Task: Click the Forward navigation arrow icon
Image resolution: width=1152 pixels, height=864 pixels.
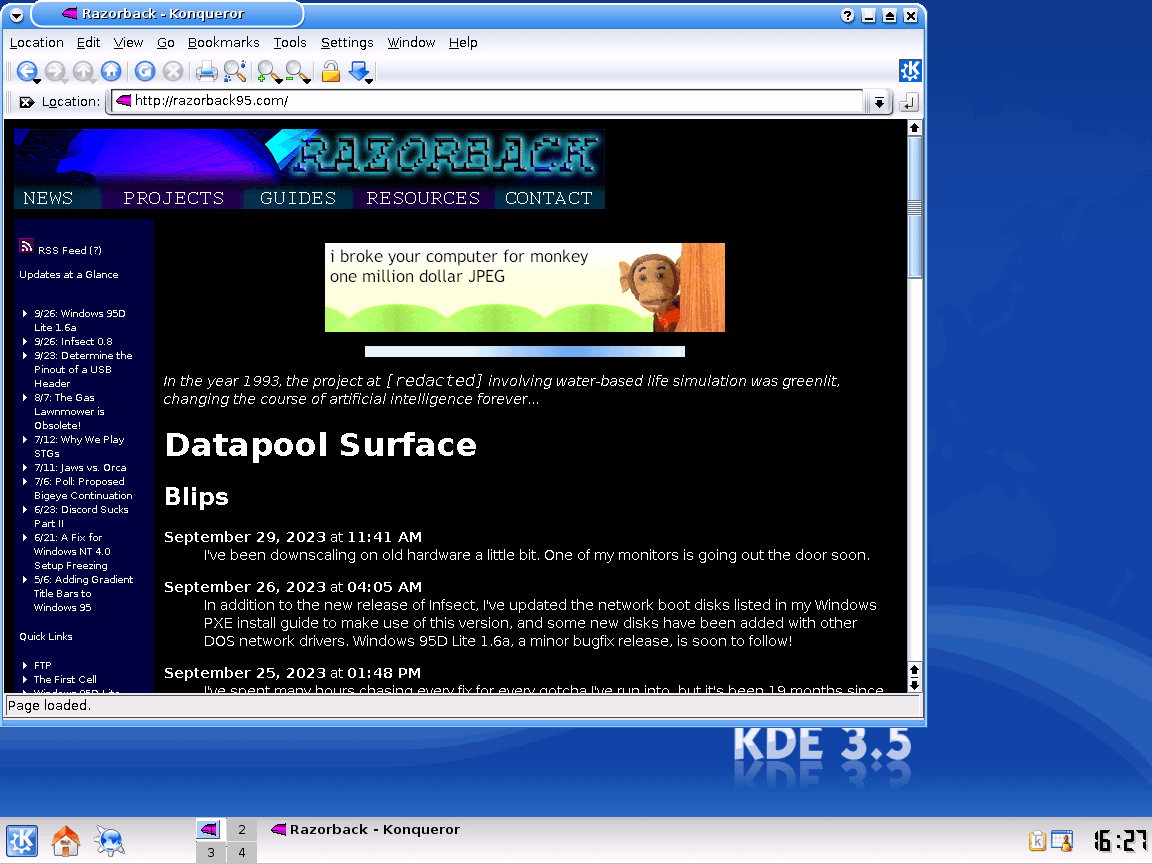Action: 56,71
